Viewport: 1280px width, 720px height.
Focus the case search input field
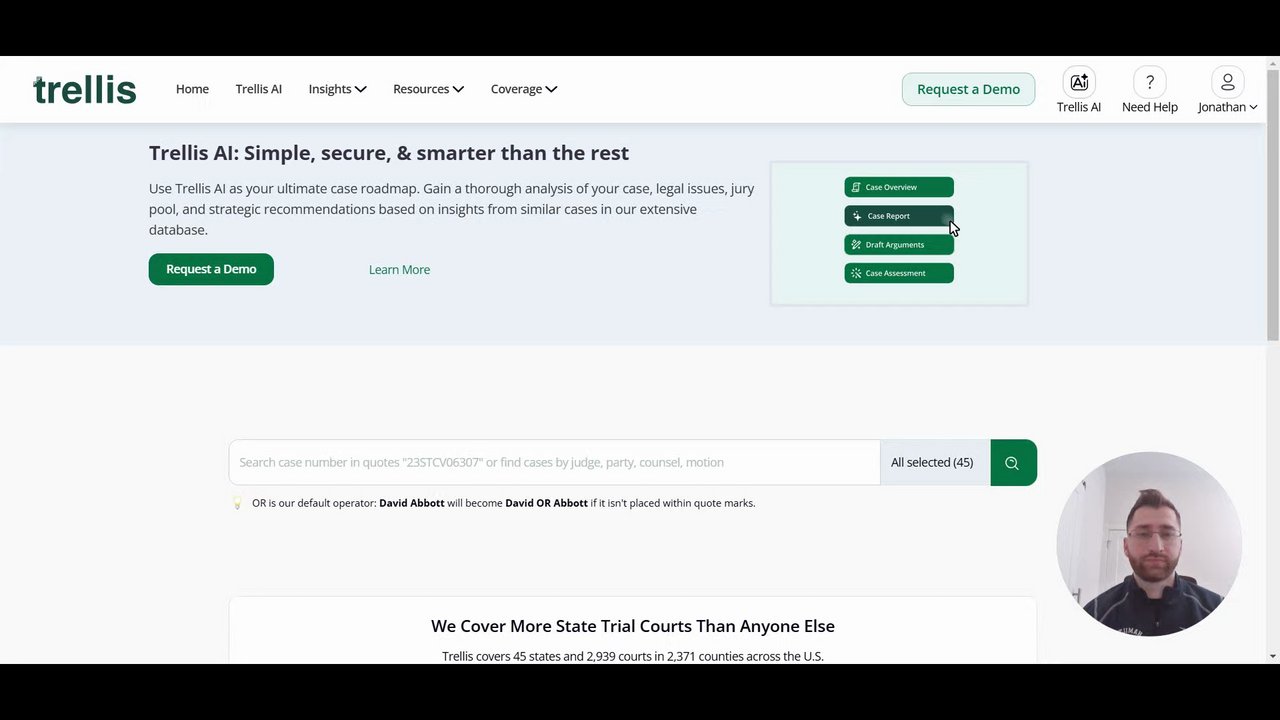pos(555,463)
